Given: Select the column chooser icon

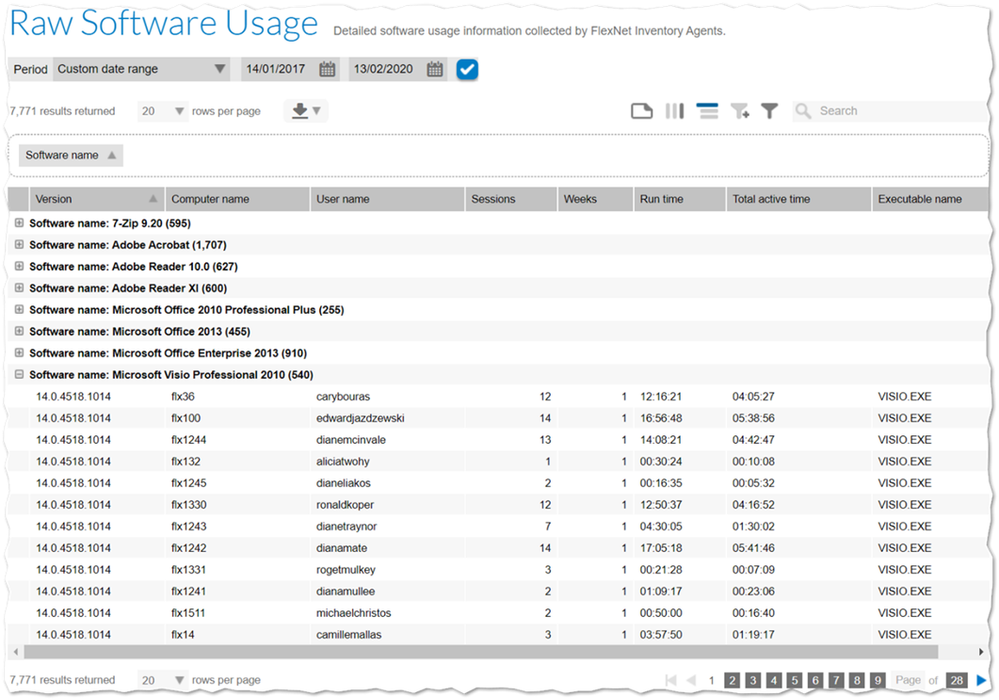Looking at the screenshot, I should point(674,110).
